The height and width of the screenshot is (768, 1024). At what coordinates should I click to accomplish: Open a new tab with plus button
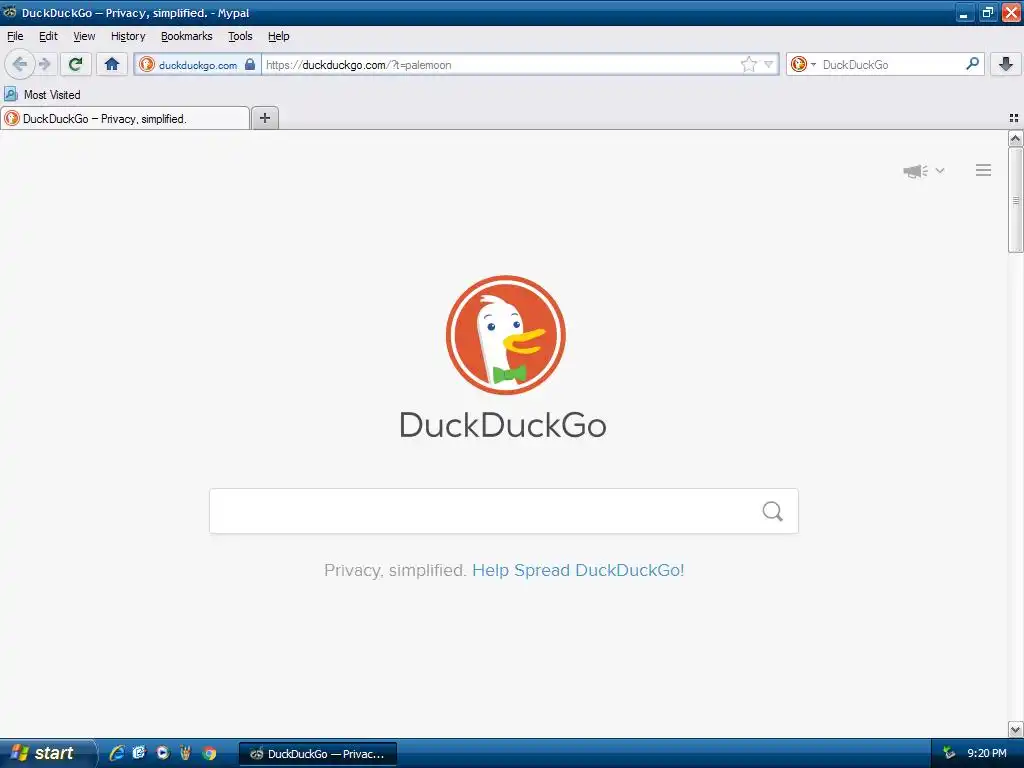click(264, 118)
